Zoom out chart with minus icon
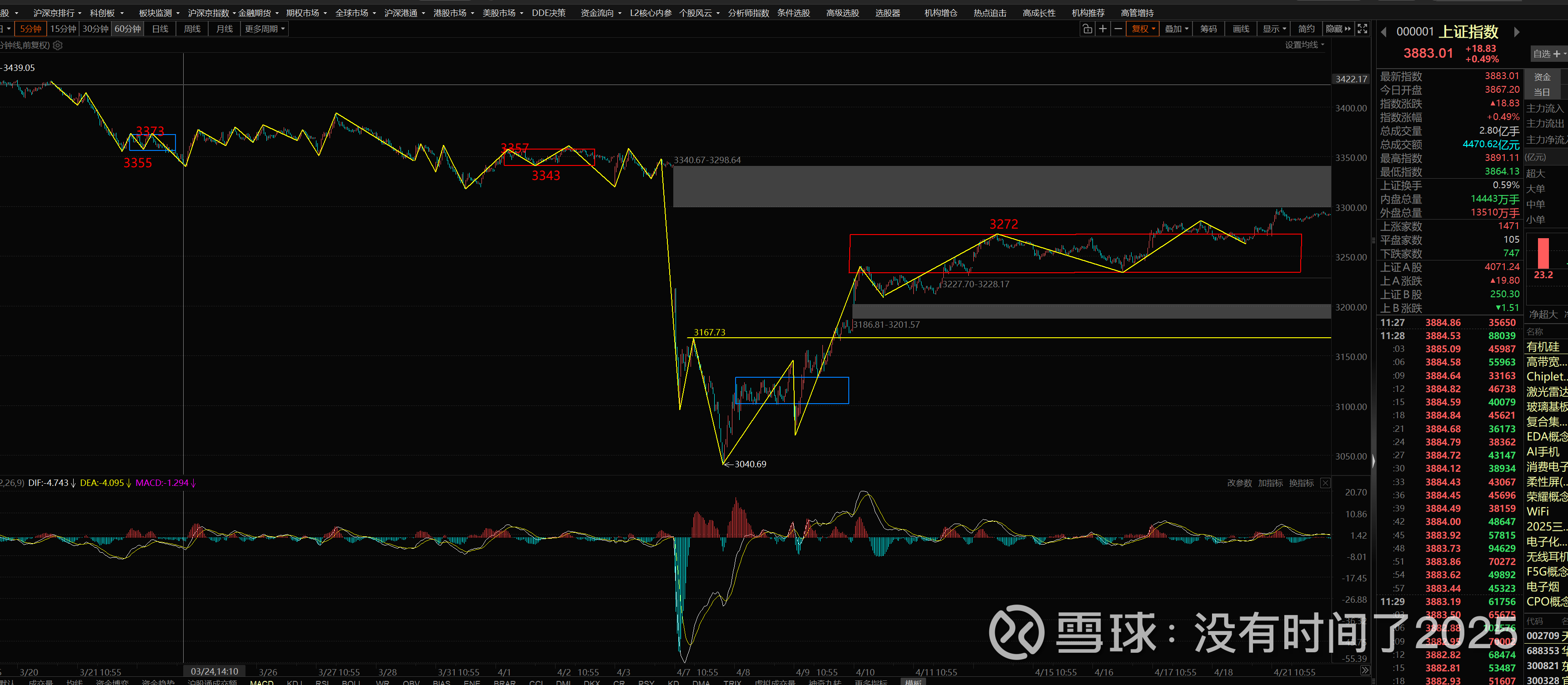 (1118, 29)
